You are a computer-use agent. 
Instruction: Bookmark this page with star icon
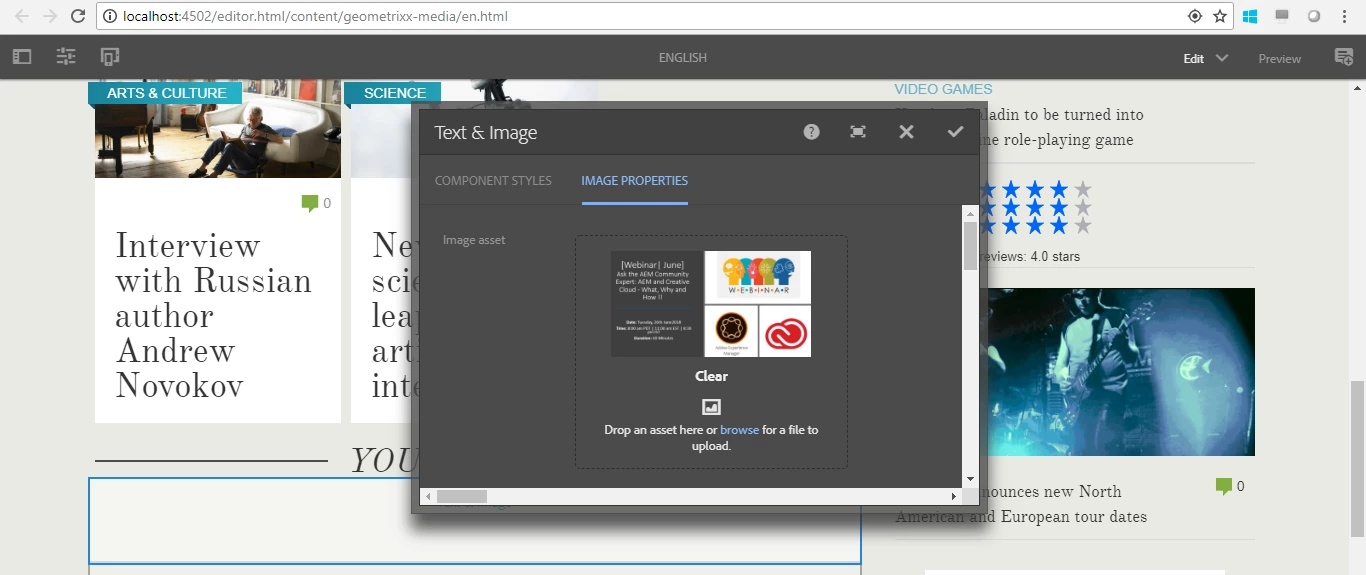point(1220,16)
